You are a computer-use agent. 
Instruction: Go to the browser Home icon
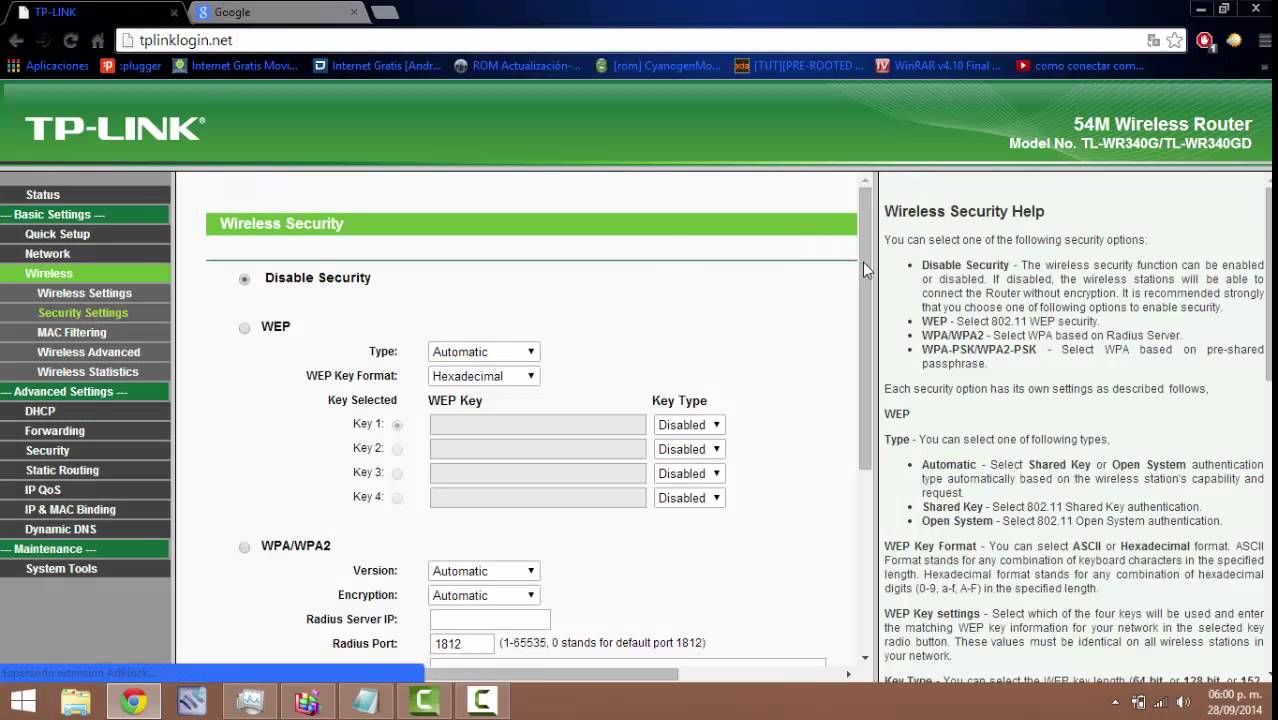click(x=98, y=41)
